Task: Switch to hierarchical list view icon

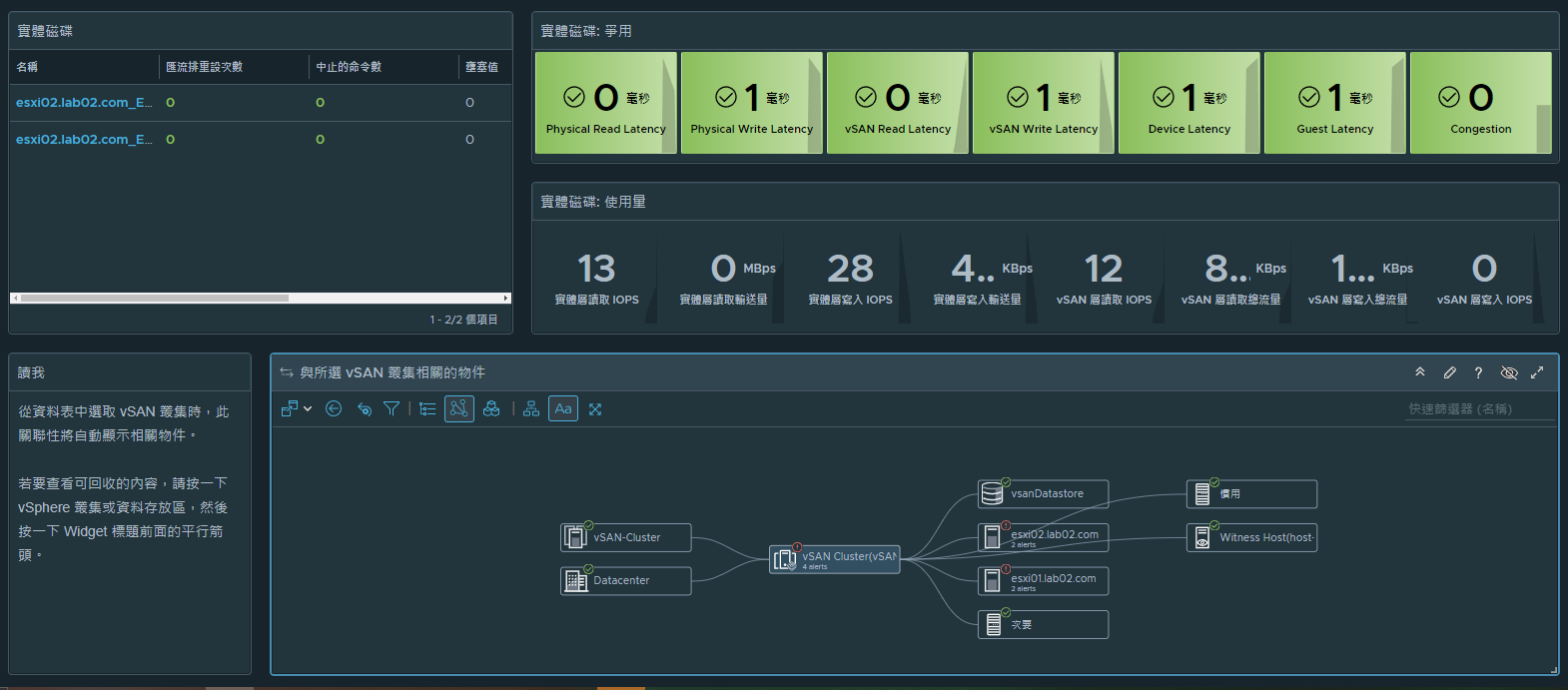Action: click(x=427, y=408)
